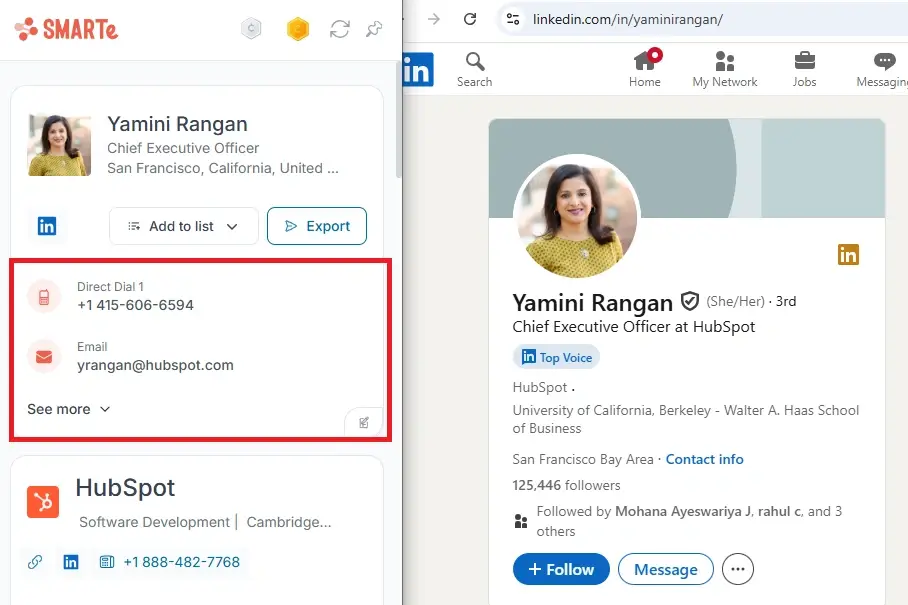Click the SMARTe logo

[x=66, y=29]
